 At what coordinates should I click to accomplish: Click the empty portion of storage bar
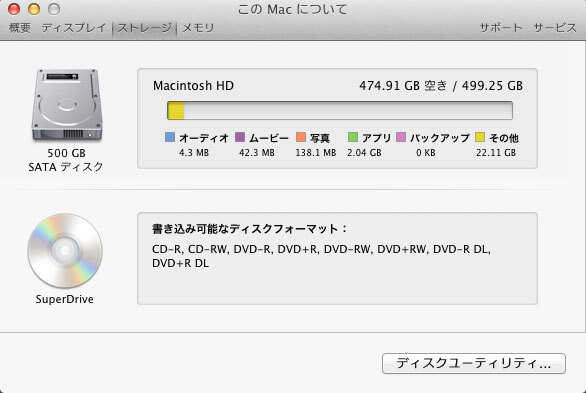[x=348, y=111]
